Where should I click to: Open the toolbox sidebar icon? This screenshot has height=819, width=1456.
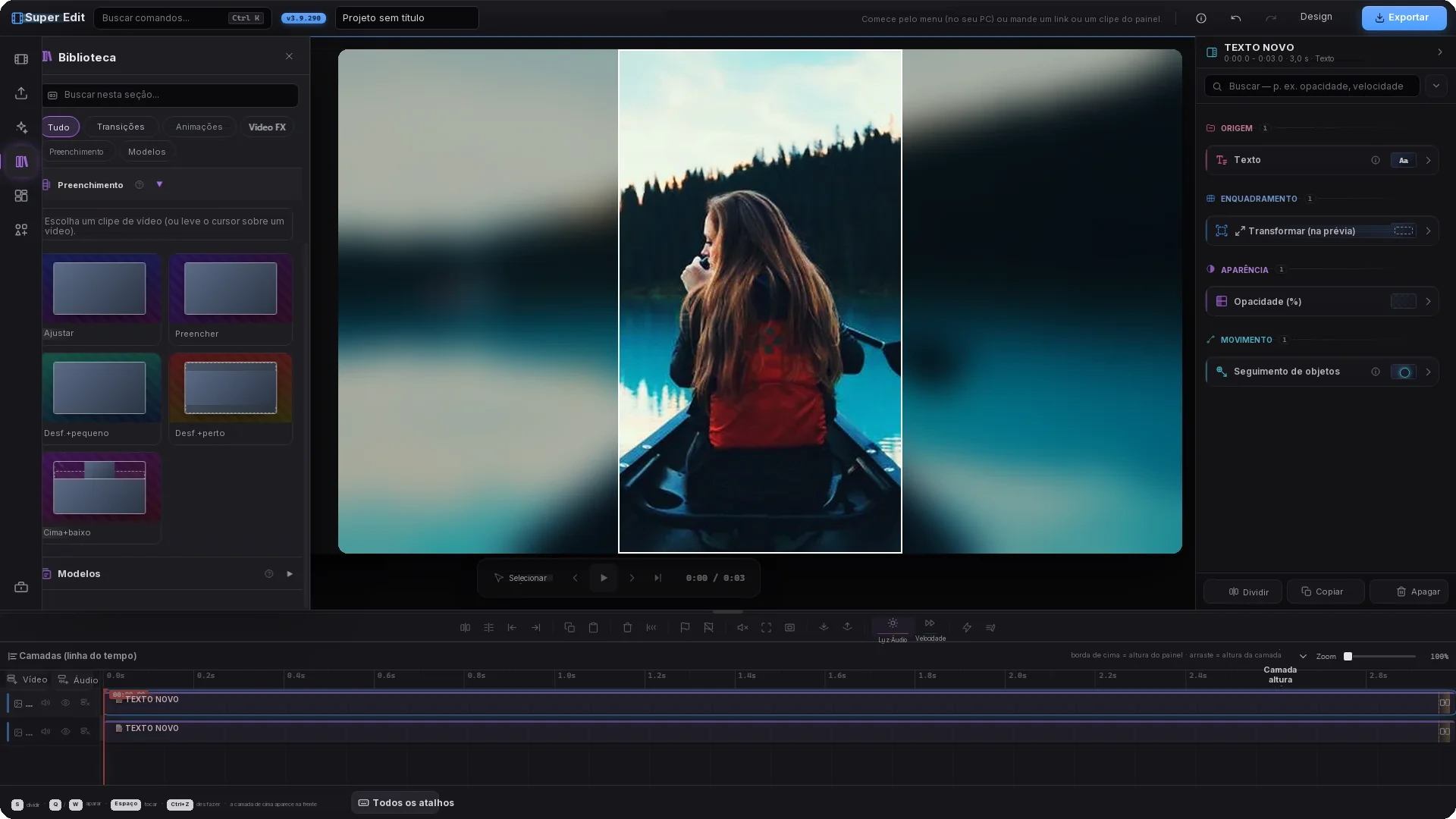coord(21,588)
